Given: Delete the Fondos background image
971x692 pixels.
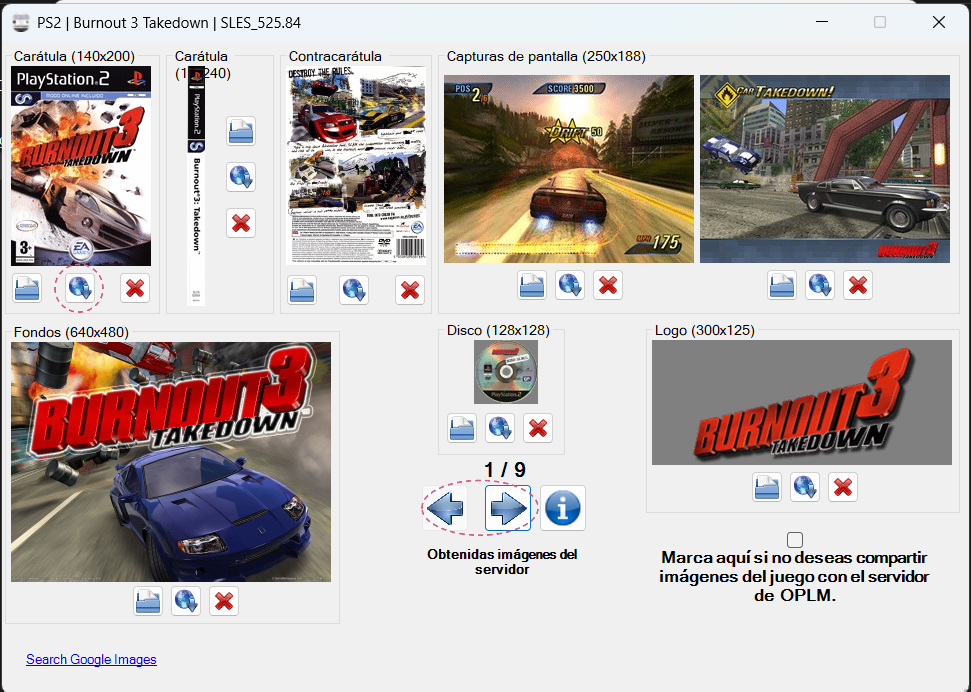Looking at the screenshot, I should pyautogui.click(x=223, y=601).
